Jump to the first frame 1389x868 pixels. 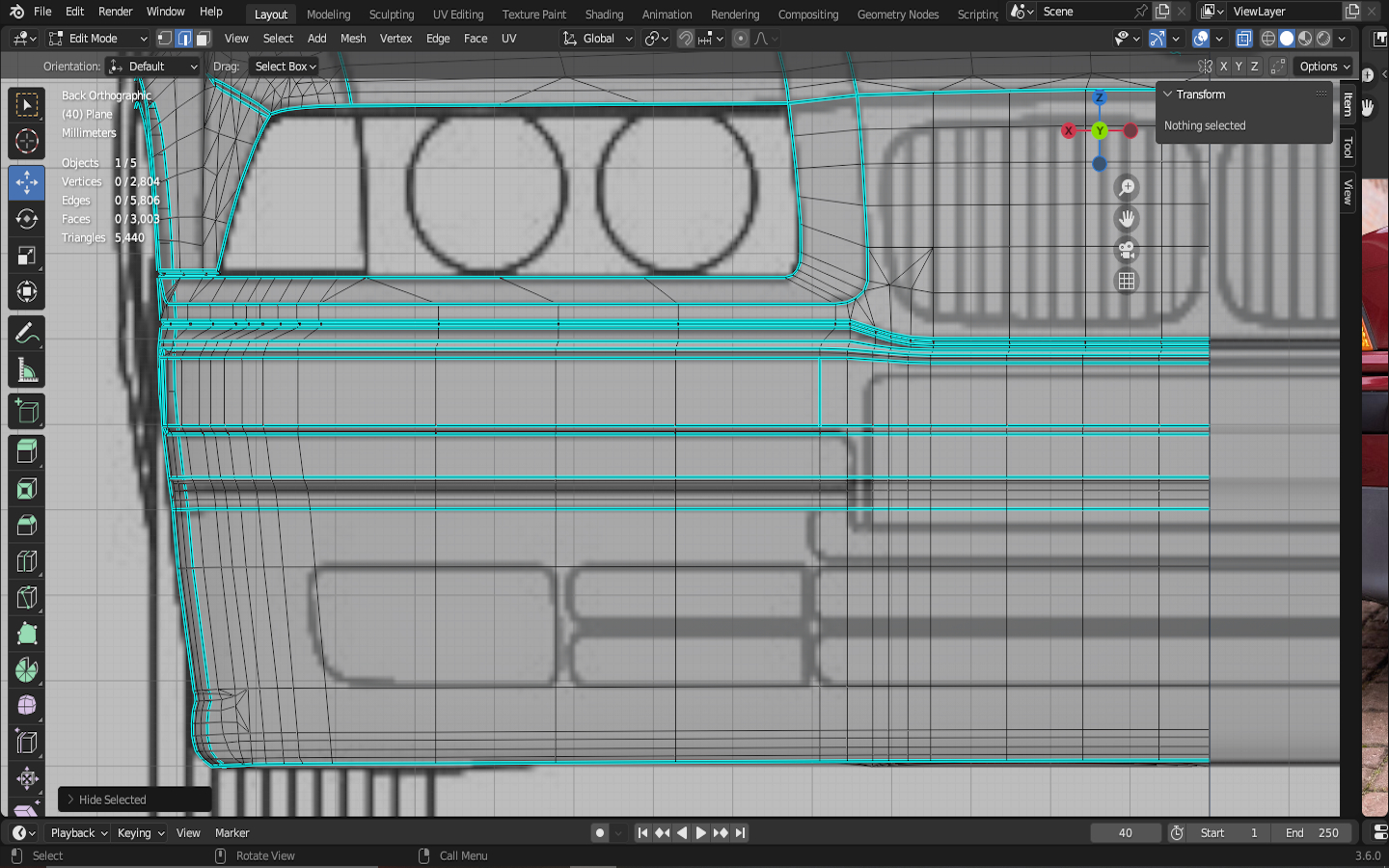pos(643,833)
